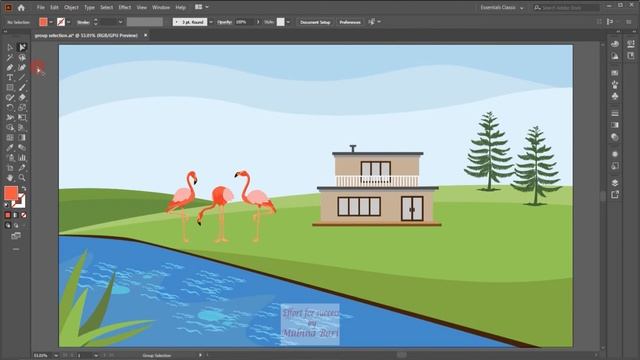Open the Window menu
The width and height of the screenshot is (640, 360).
tap(161, 7)
